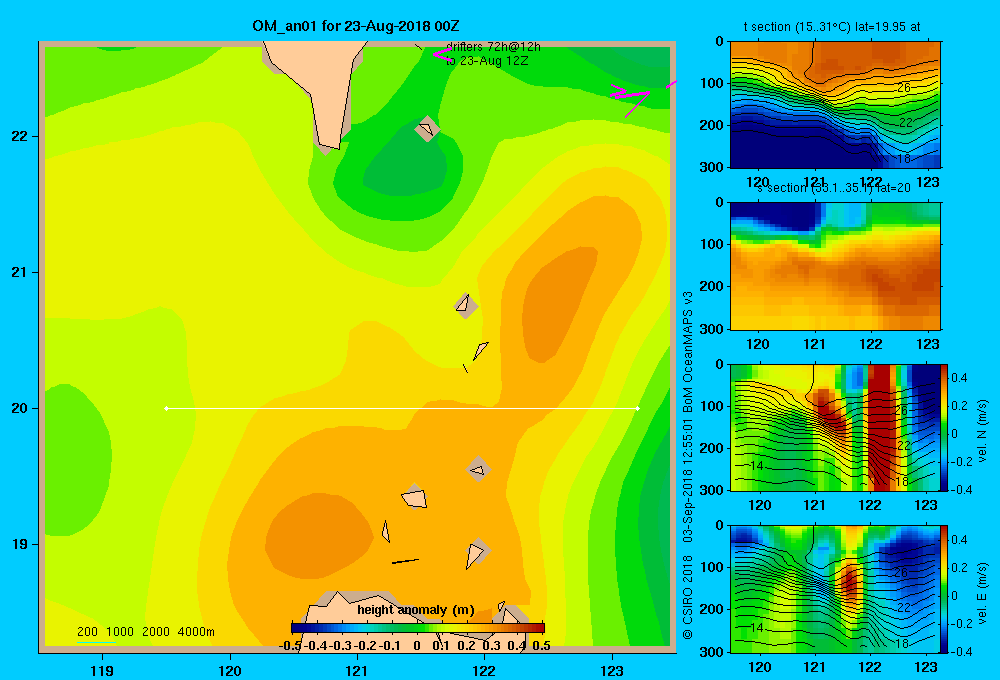Screen dimensions: 1000x680
Task: Click the "© CSIRO 2018" vertical text
Action: 688,597
